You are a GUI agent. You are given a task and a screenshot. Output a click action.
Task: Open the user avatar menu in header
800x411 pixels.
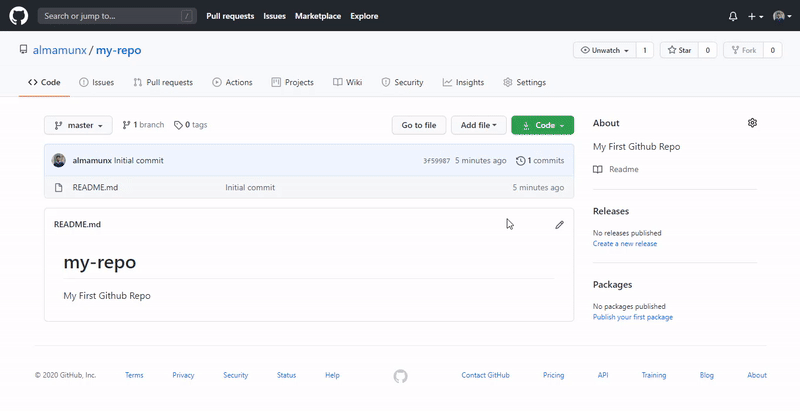click(782, 16)
